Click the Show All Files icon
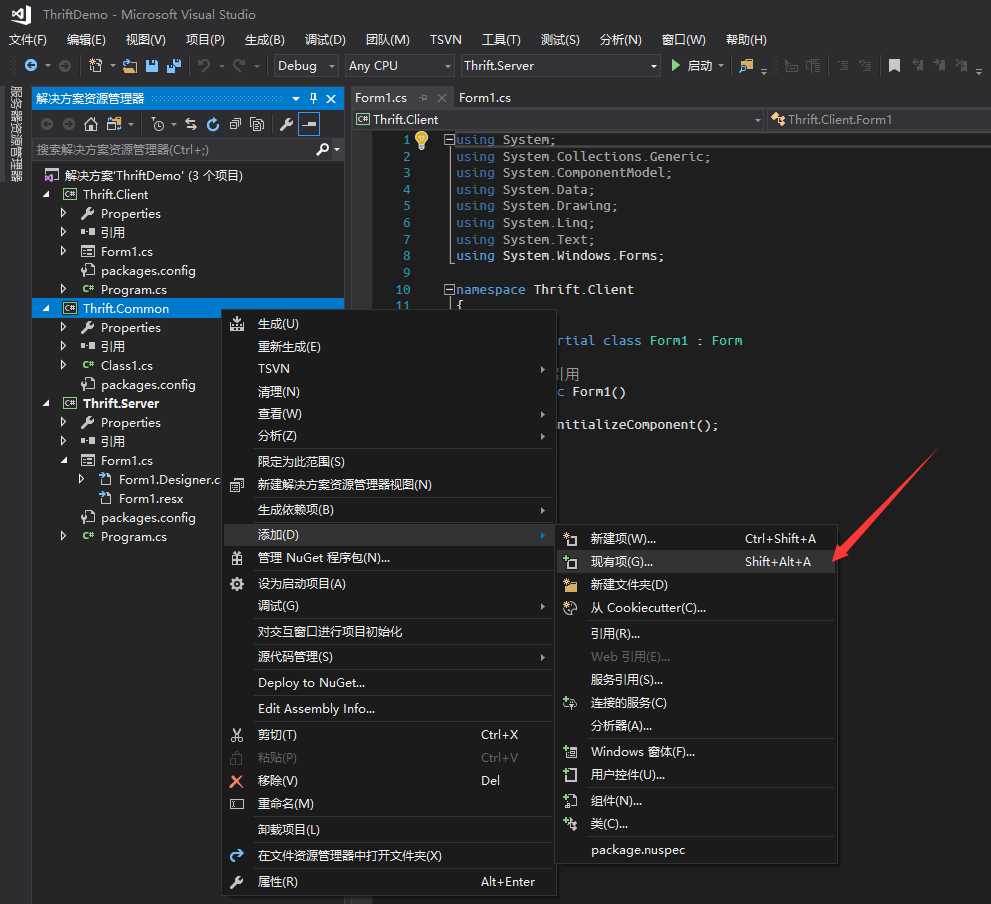Viewport: 991px width, 904px height. coord(257,124)
